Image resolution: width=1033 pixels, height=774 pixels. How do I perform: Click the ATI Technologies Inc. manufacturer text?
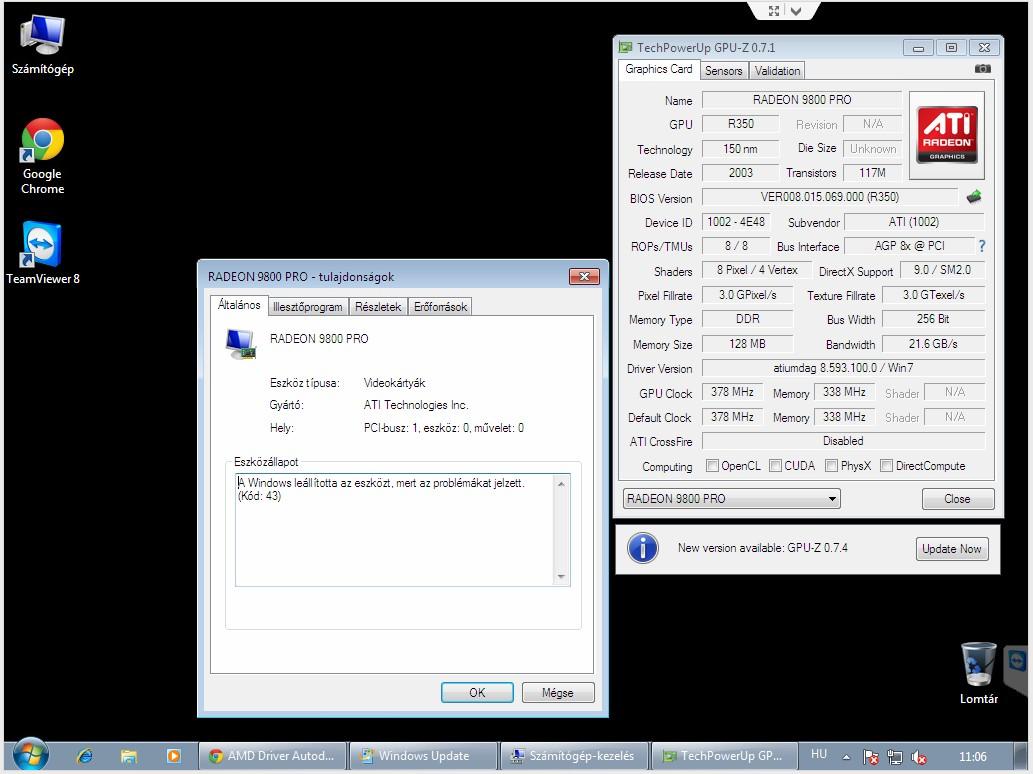pyautogui.click(x=416, y=405)
